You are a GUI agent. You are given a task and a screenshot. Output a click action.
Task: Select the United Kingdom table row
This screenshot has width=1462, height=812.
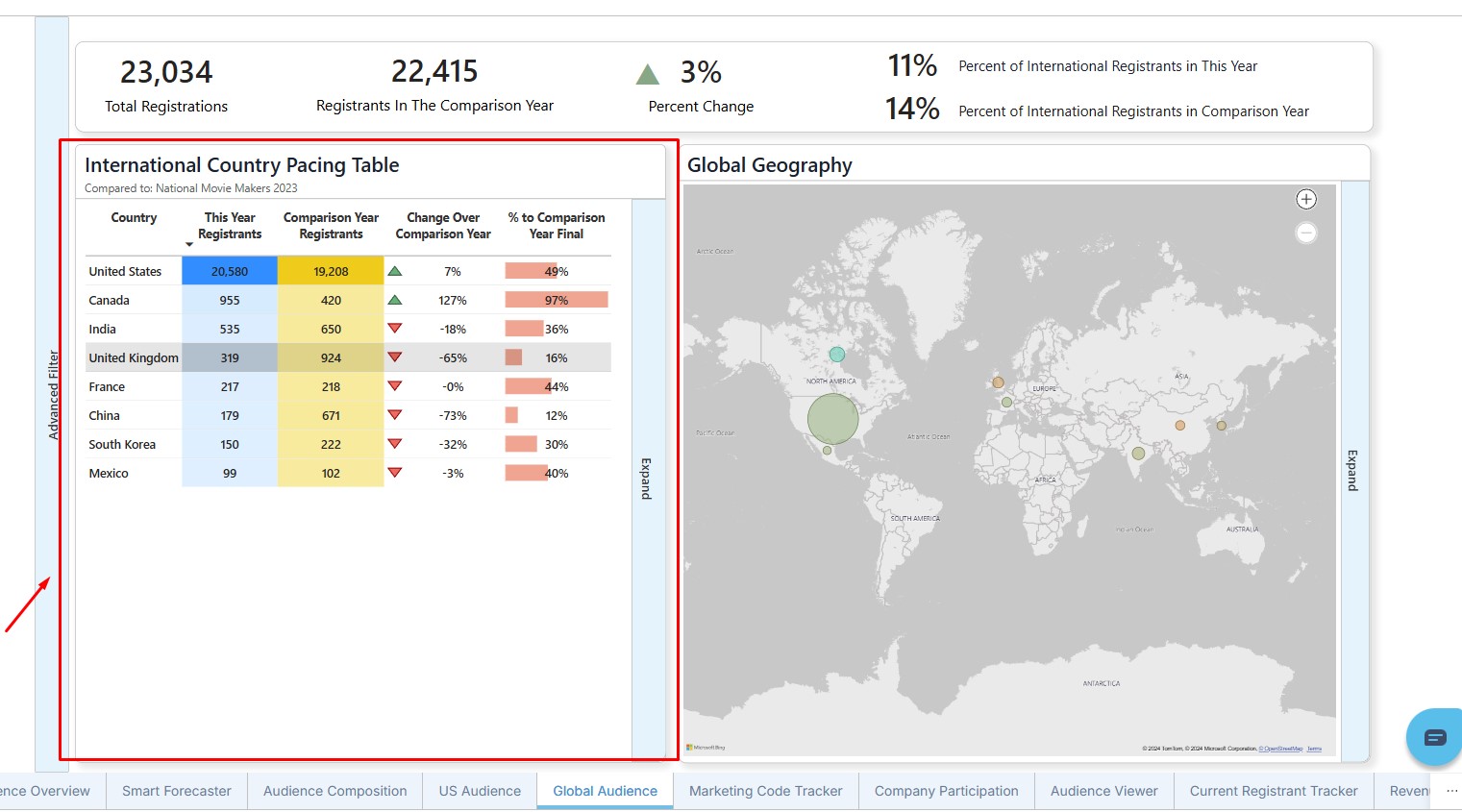coord(134,357)
